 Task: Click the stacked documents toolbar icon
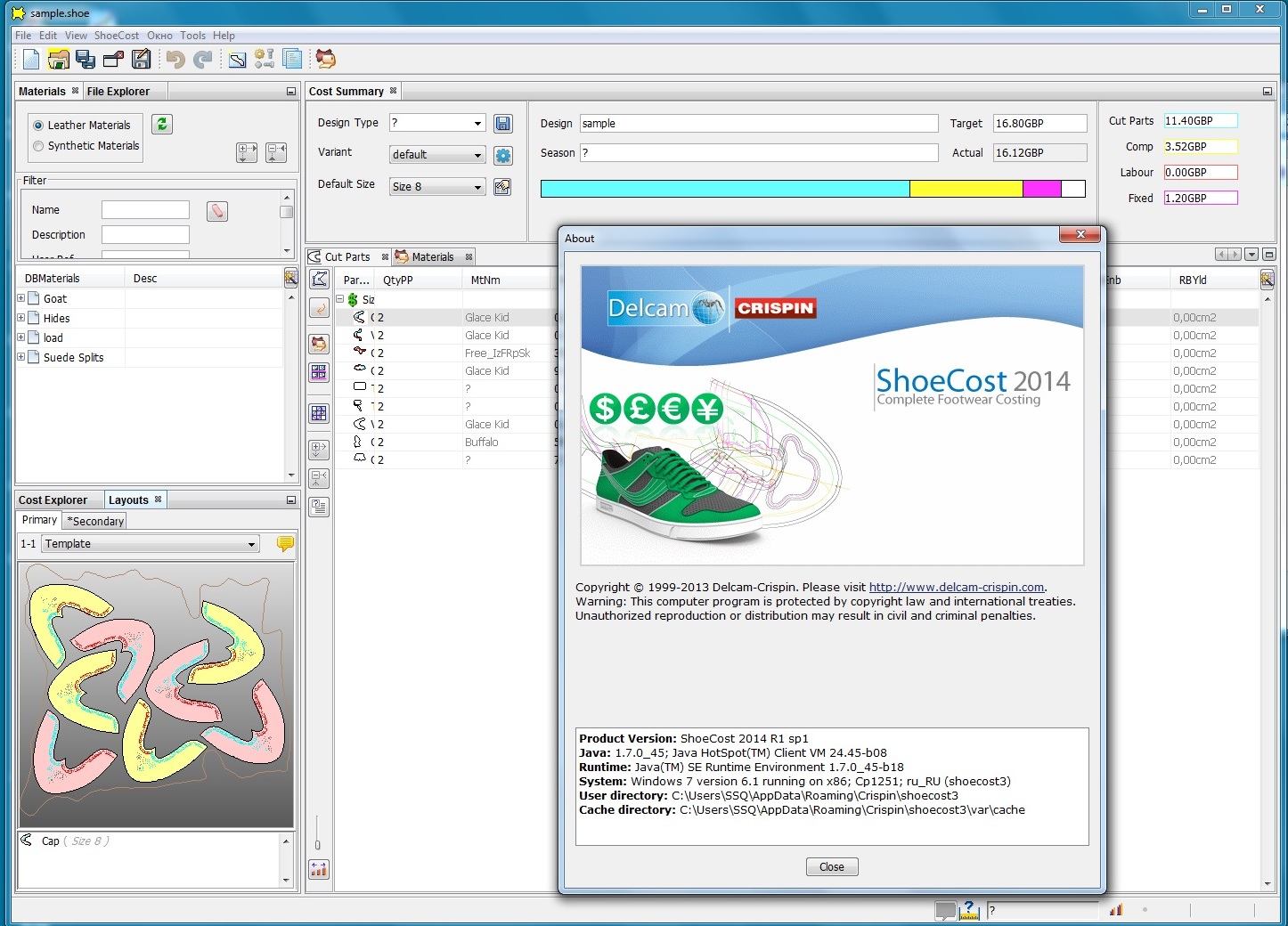(x=292, y=60)
